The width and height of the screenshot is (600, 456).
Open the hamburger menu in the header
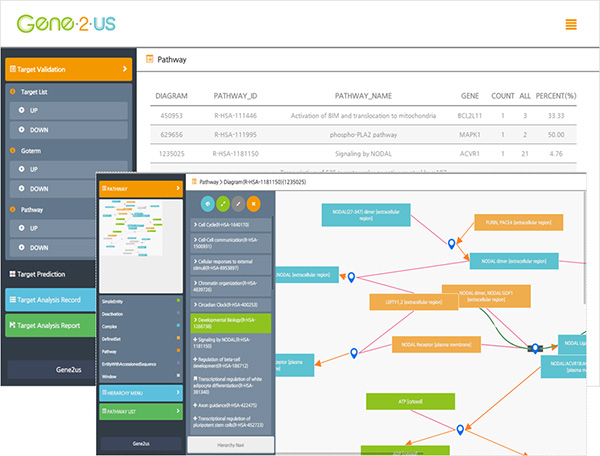coord(571,25)
